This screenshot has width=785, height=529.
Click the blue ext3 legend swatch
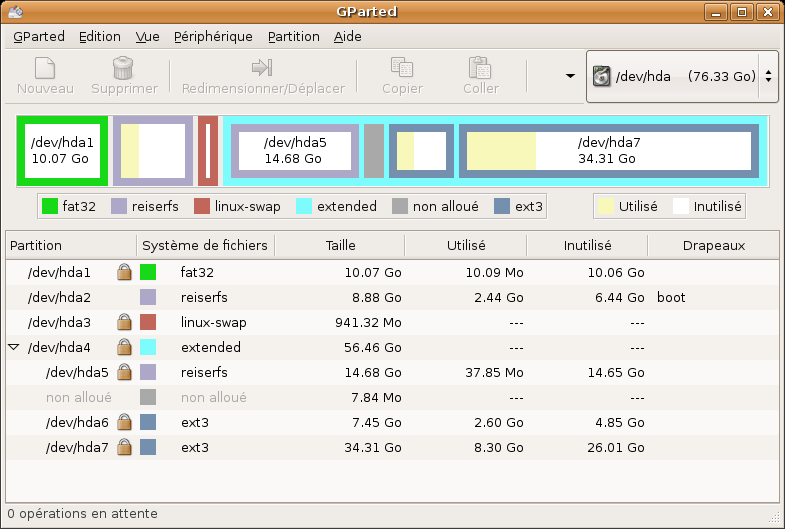point(502,206)
